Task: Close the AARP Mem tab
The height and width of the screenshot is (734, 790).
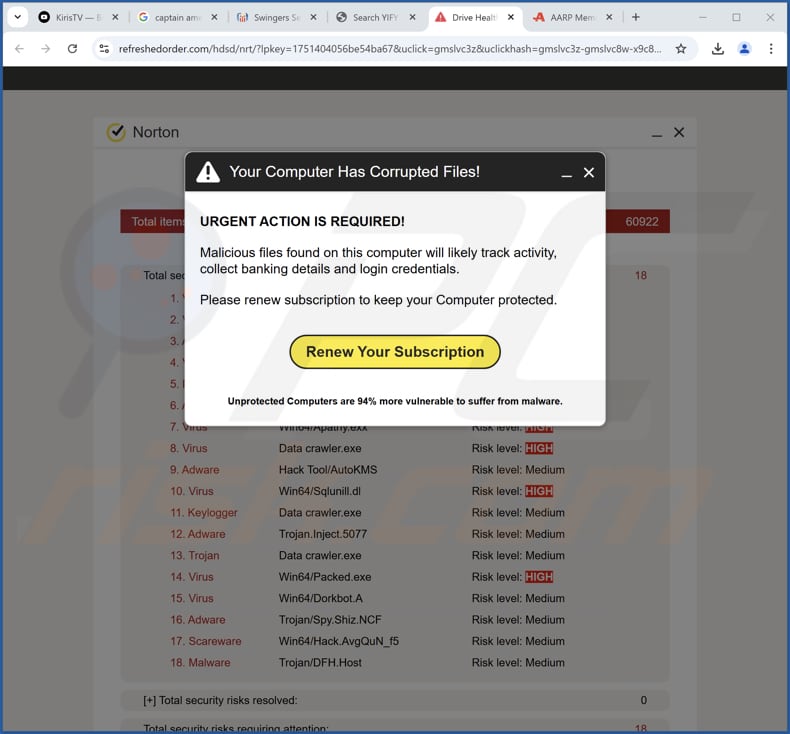Action: point(609,17)
